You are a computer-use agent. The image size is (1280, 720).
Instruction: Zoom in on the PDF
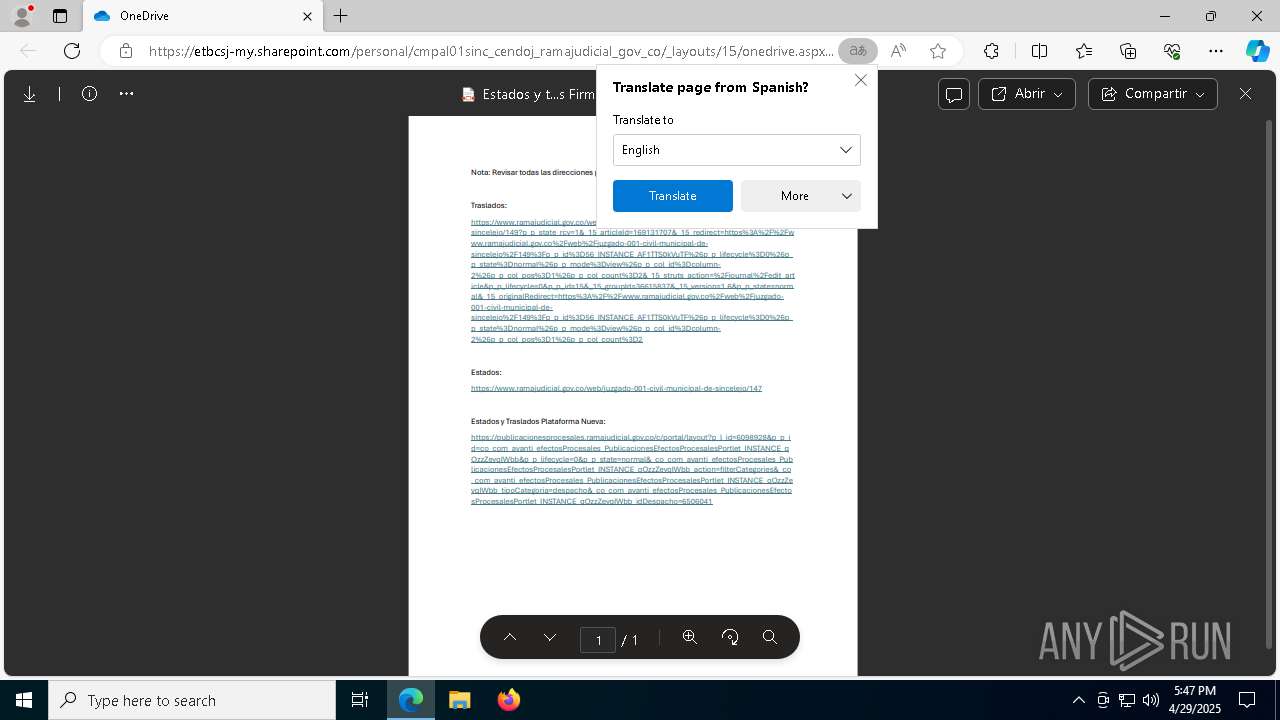click(x=690, y=638)
